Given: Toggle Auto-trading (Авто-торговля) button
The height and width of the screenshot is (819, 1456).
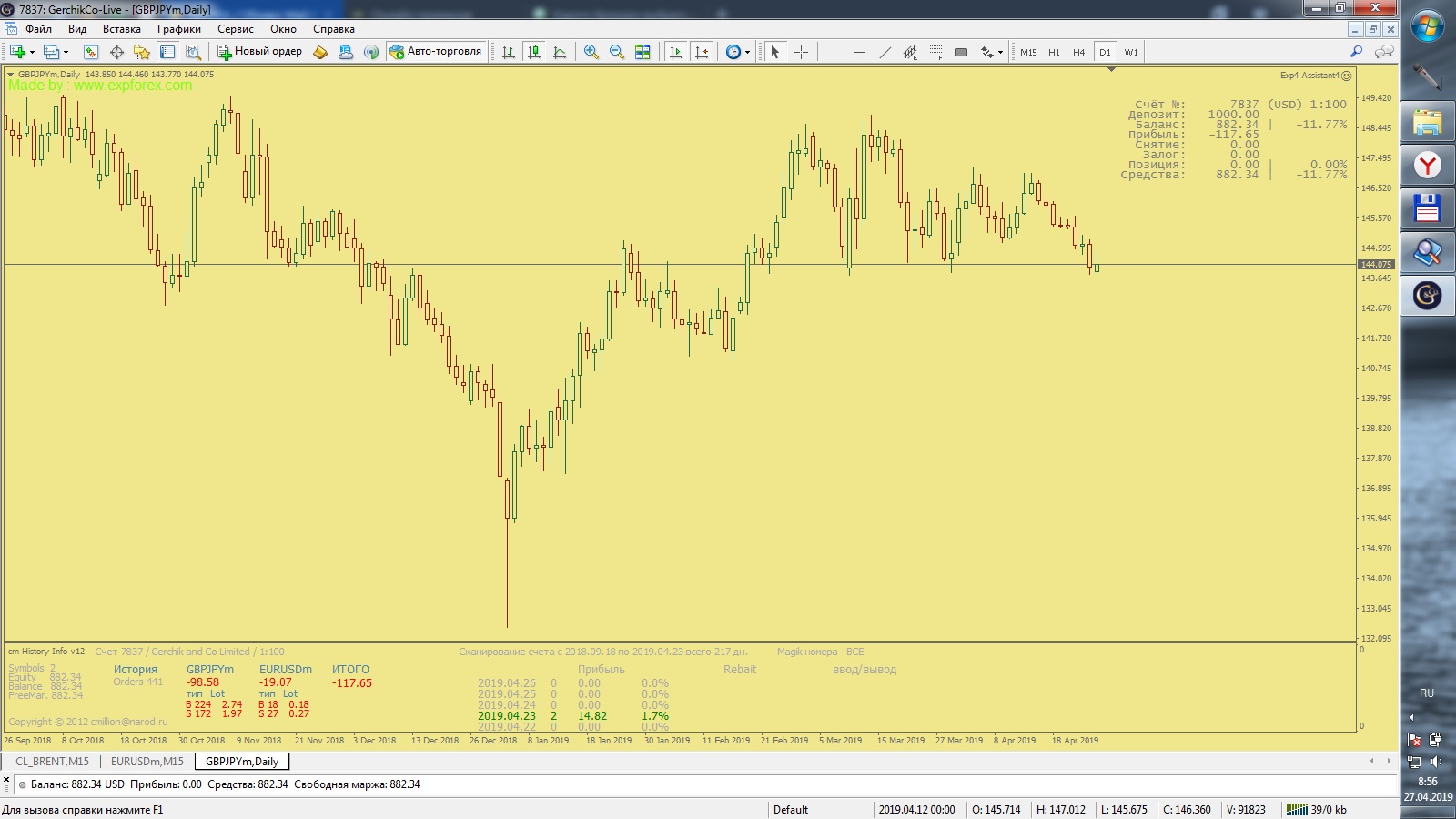Looking at the screenshot, I should 435,52.
